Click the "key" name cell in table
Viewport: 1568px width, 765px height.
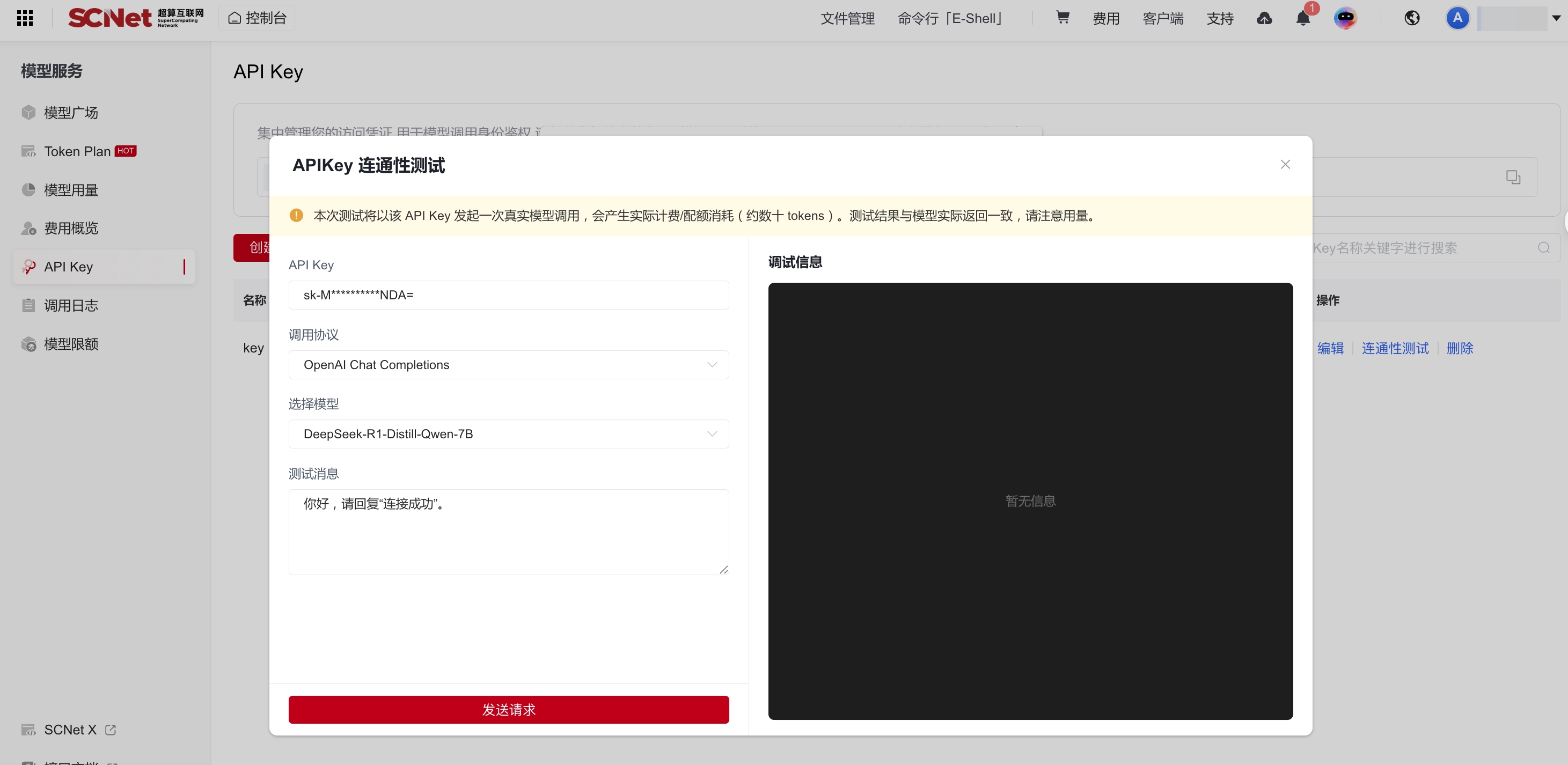(253, 348)
